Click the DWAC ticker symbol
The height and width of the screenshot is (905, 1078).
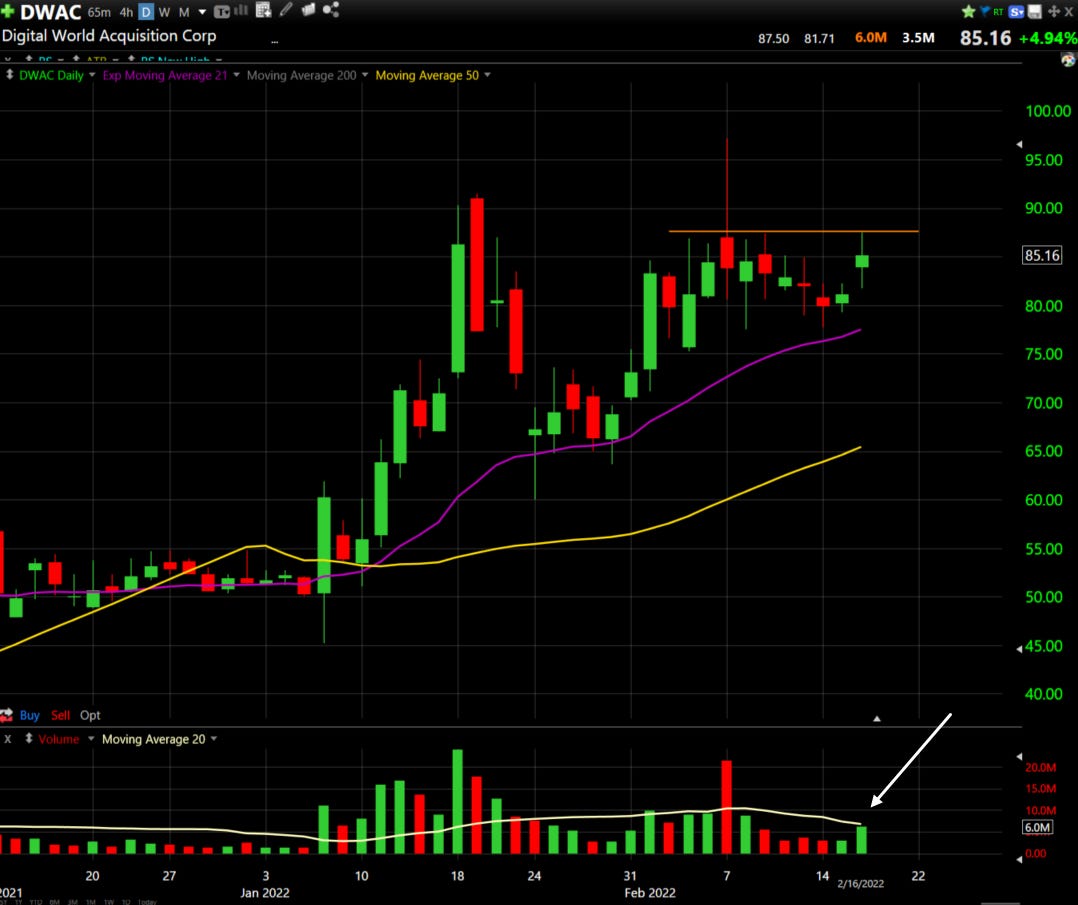51,12
